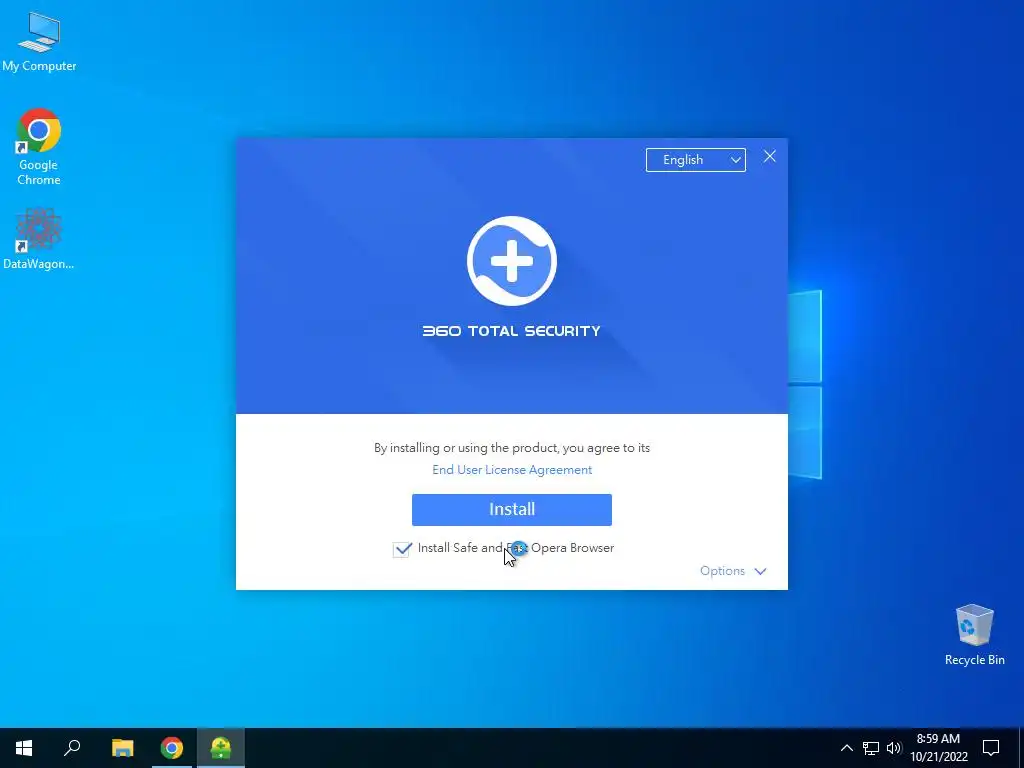This screenshot has width=1024, height=768.
Task: Open the notification center icon
Action: click(991, 748)
